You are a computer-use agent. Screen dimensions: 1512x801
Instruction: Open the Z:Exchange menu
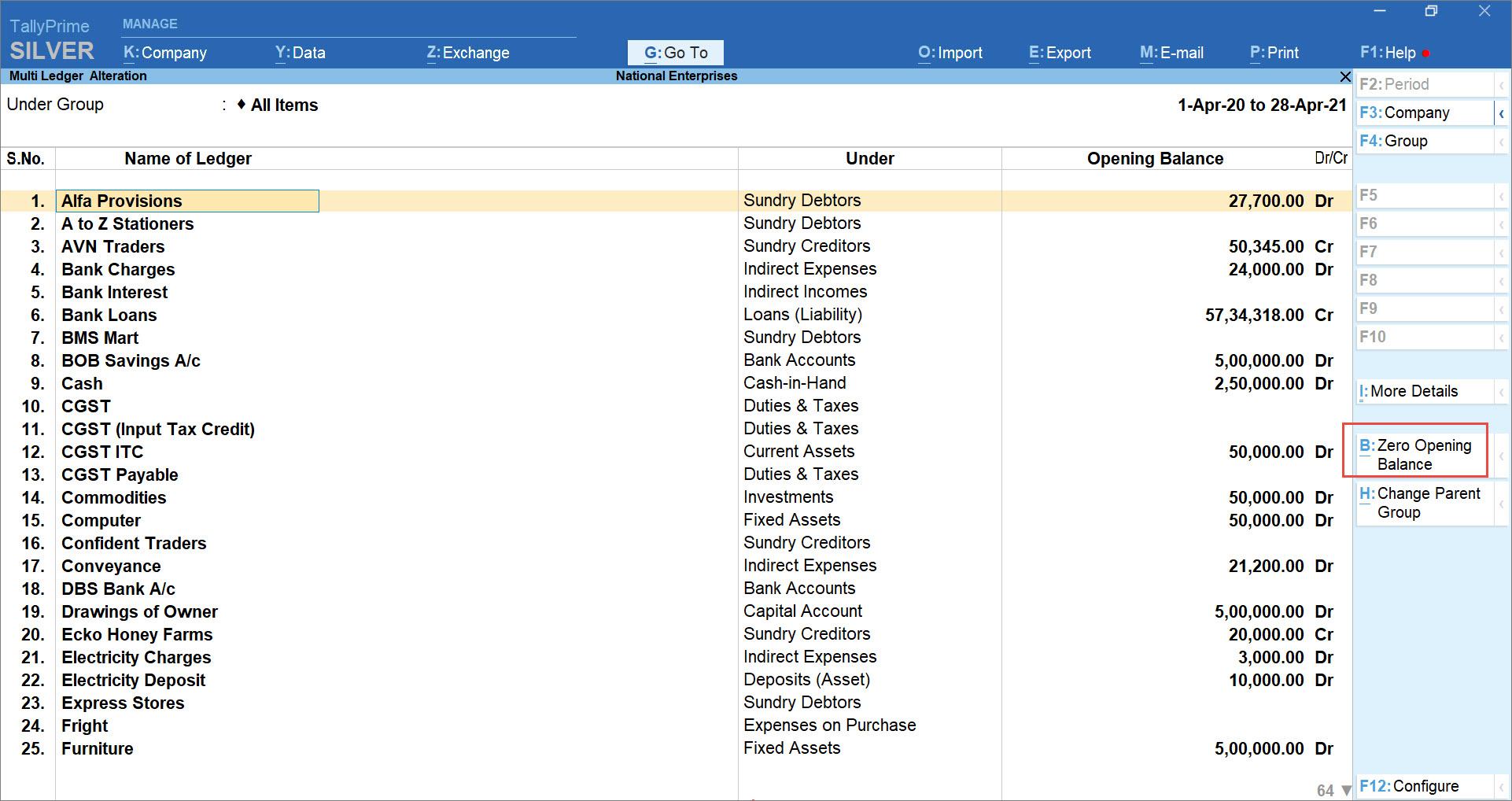pos(468,53)
